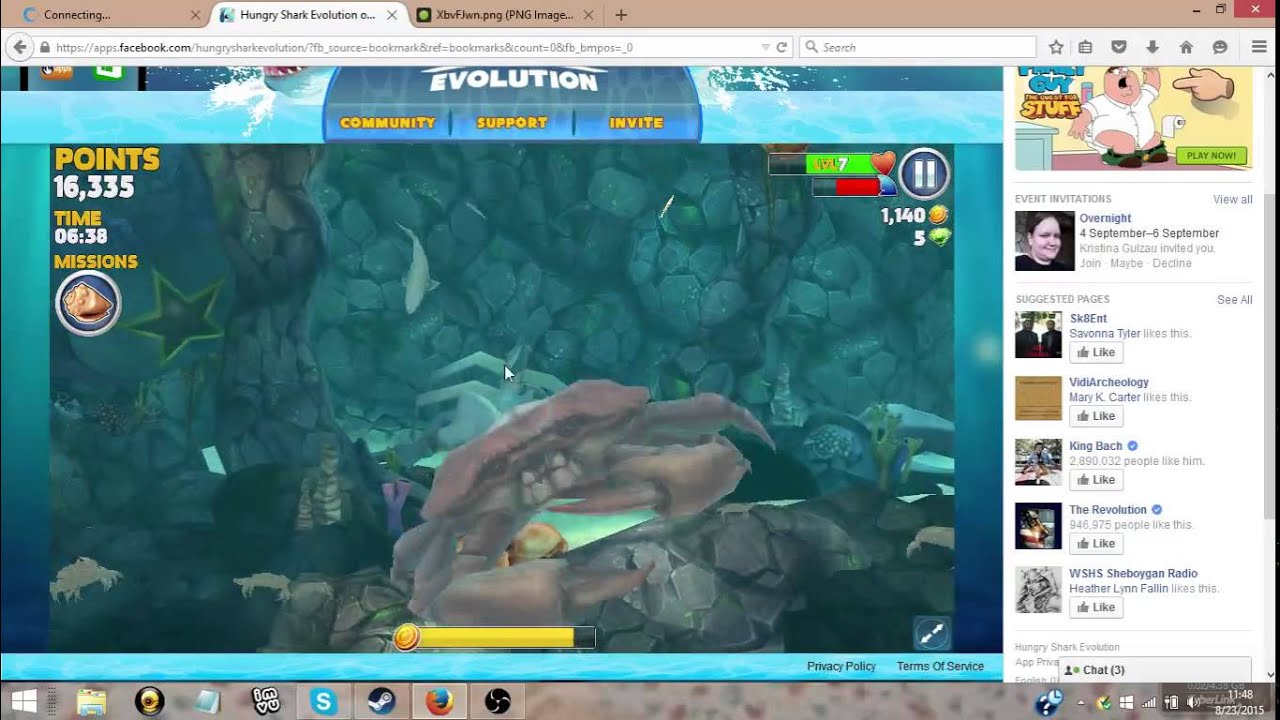Go to the Firefox home page
This screenshot has height=720, width=1280.
click(x=1186, y=47)
